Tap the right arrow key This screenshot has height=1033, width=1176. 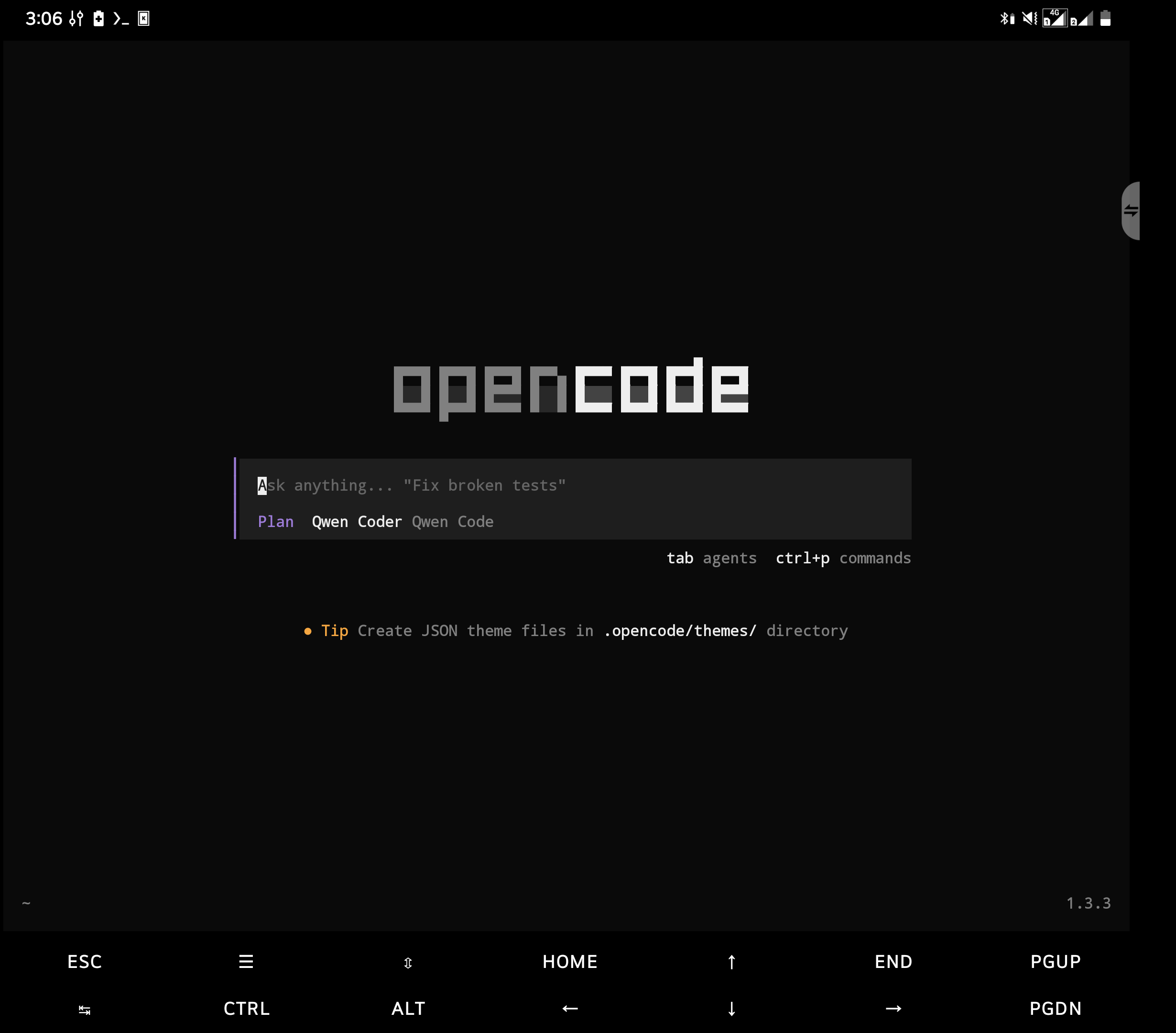click(x=893, y=1008)
